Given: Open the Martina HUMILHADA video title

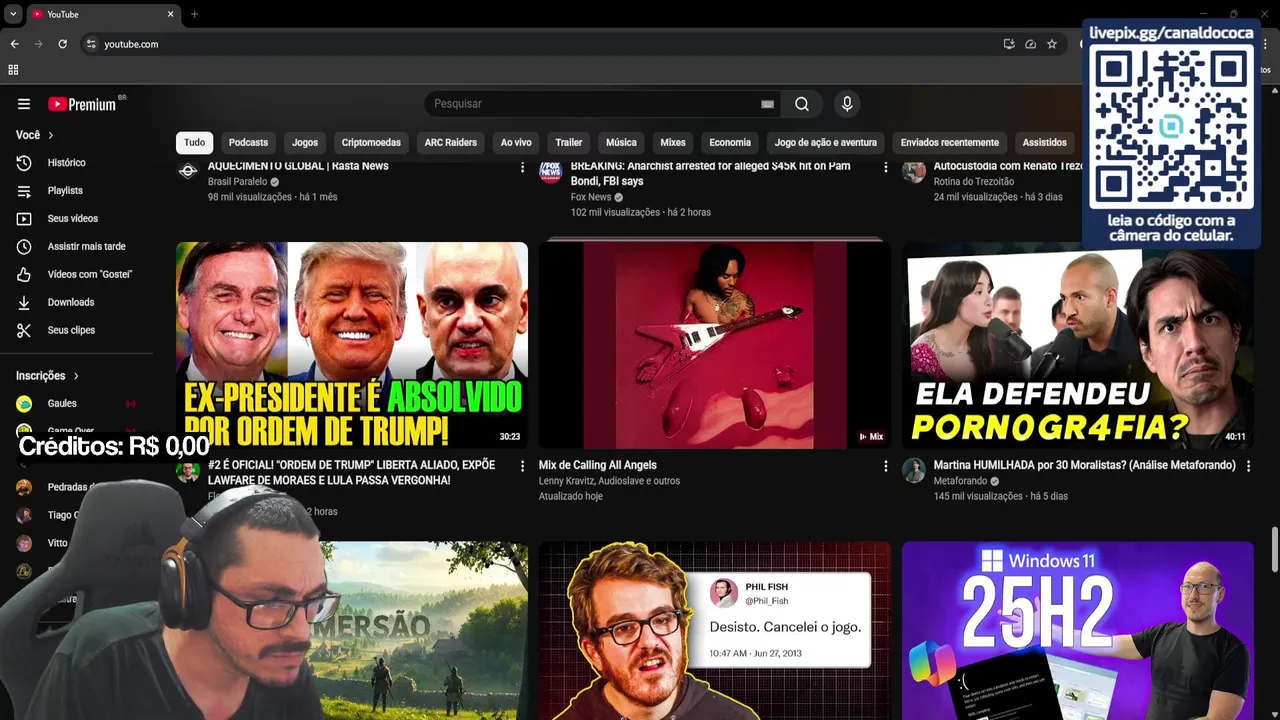Looking at the screenshot, I should pos(1085,465).
